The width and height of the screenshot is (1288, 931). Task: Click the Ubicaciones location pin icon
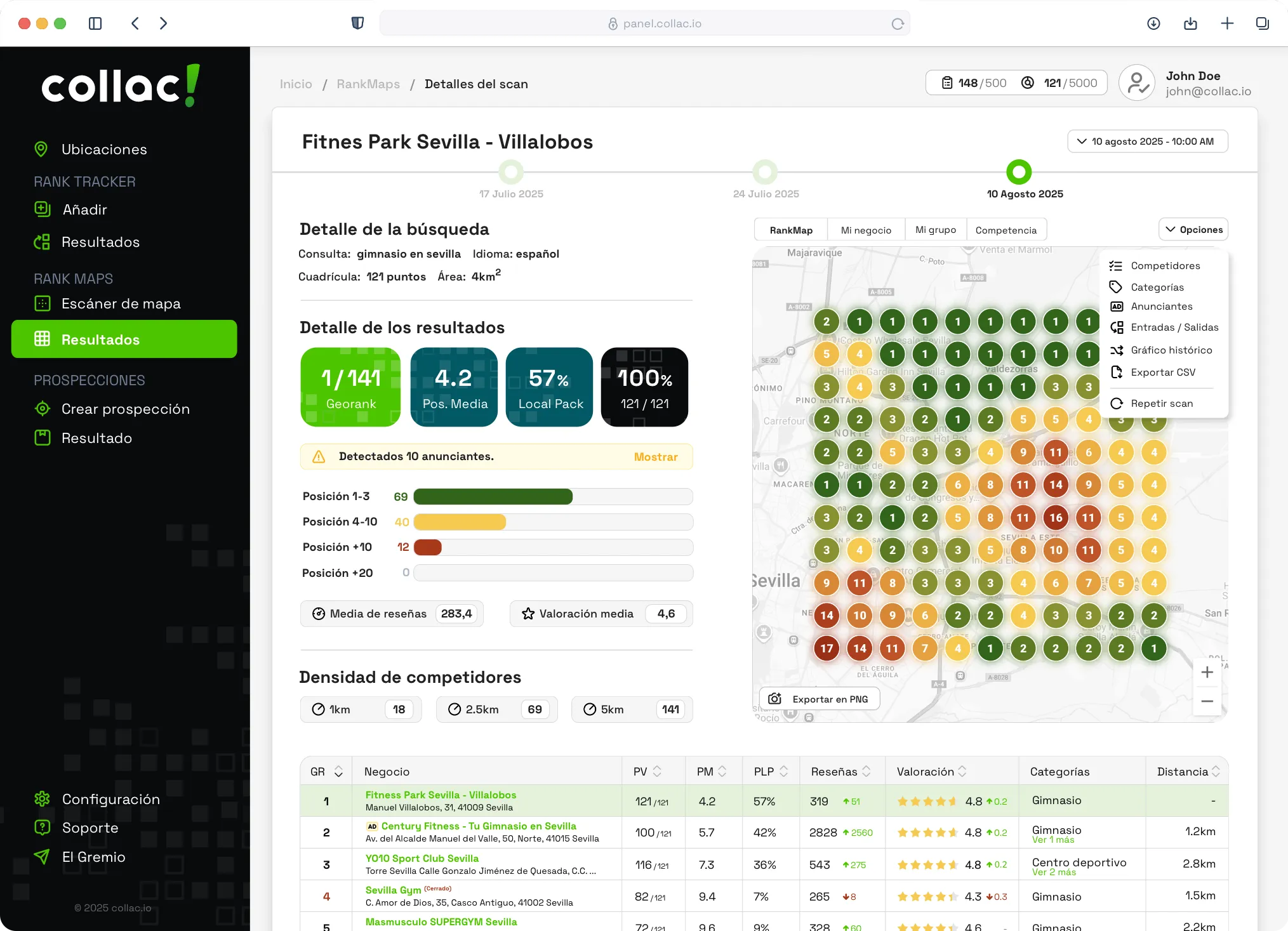(x=41, y=149)
